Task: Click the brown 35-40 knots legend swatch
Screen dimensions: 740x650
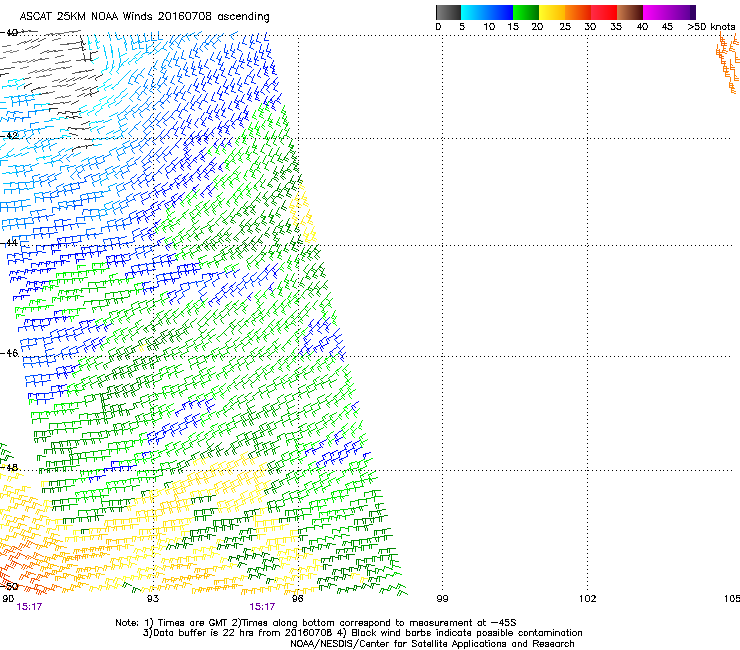Action: [630, 12]
